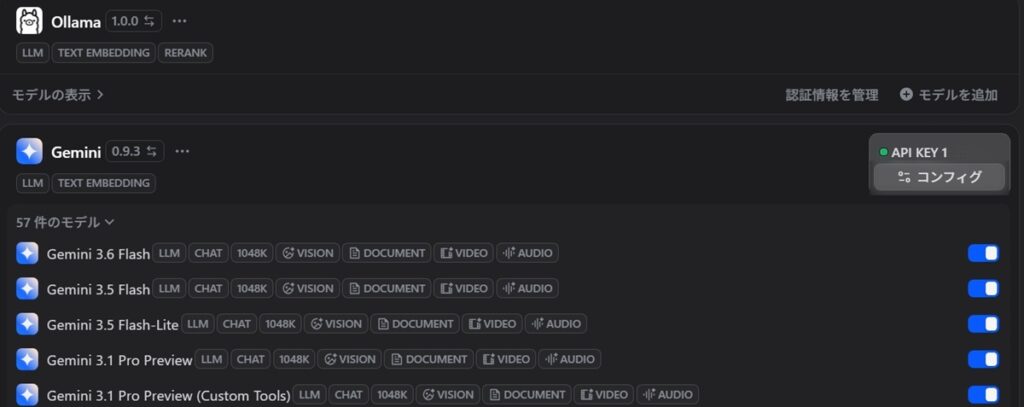Click AUDIO badge on Gemini 3.6 Flash

(527, 253)
